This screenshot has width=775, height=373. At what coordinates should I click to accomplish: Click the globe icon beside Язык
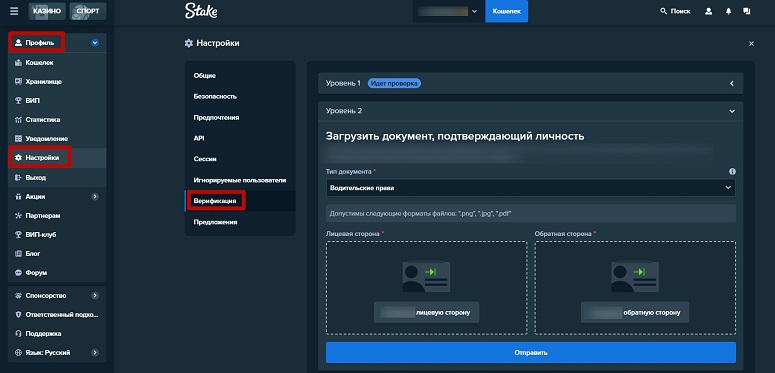point(18,353)
